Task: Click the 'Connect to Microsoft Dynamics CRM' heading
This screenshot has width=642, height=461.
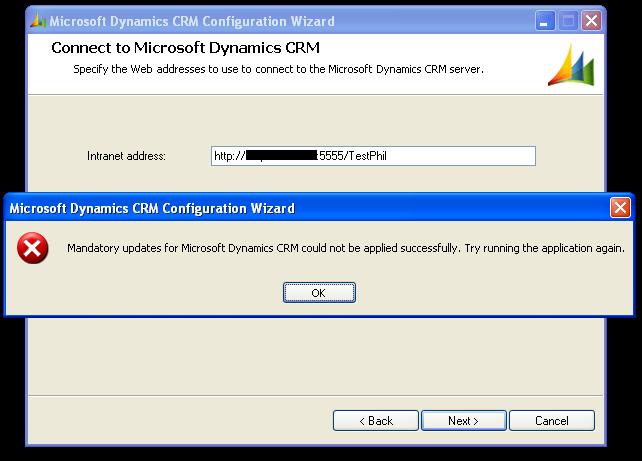Action: pyautogui.click(x=185, y=48)
